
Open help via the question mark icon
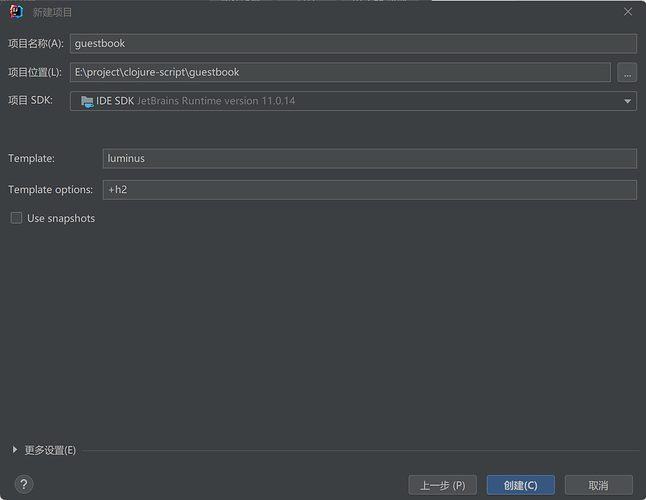pyautogui.click(x=24, y=484)
